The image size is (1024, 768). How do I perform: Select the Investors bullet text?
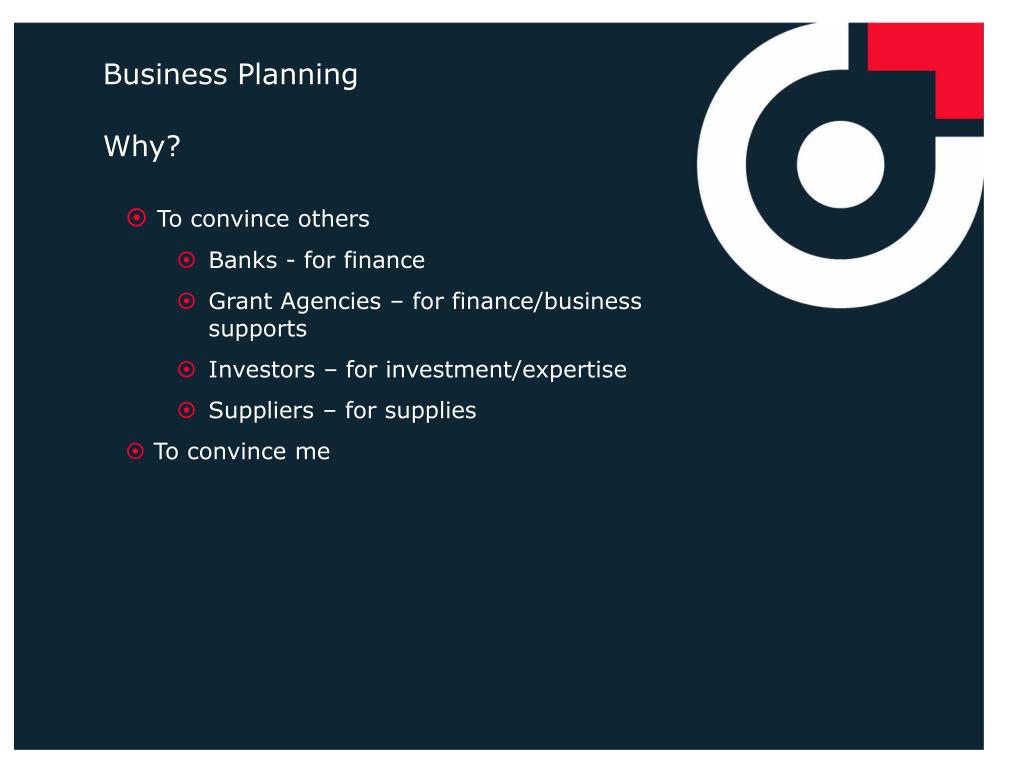pyautogui.click(x=417, y=370)
